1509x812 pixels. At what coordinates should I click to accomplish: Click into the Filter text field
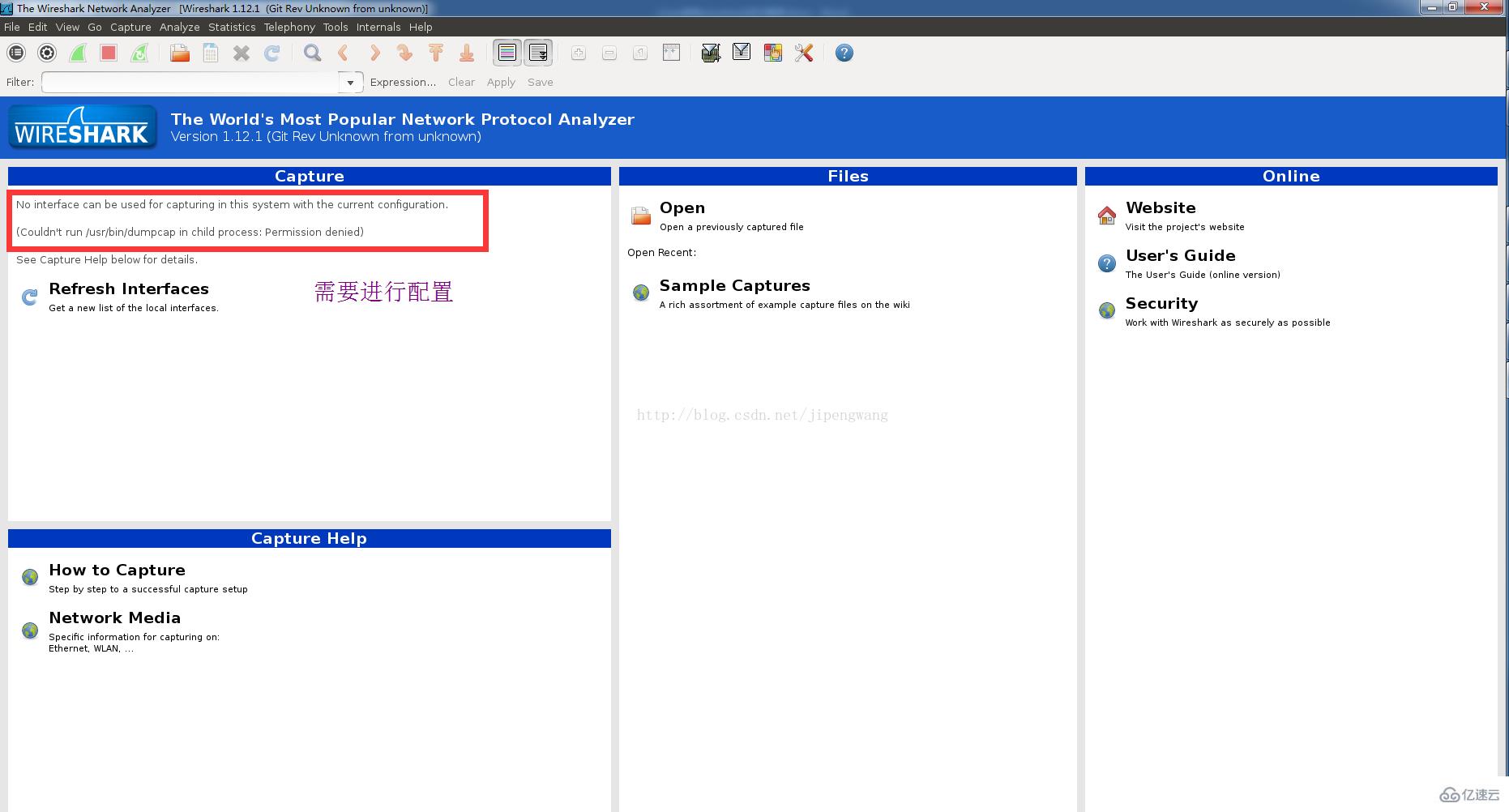(x=191, y=82)
